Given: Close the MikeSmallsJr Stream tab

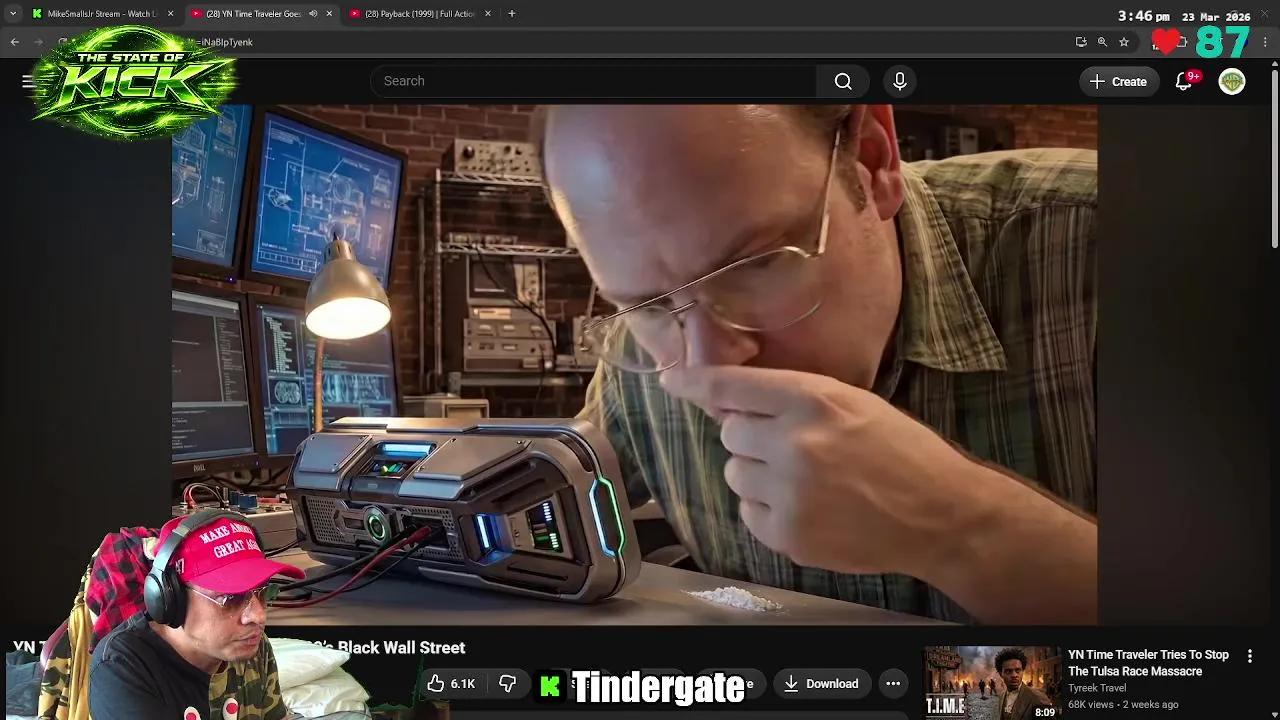Looking at the screenshot, I should point(170,14).
